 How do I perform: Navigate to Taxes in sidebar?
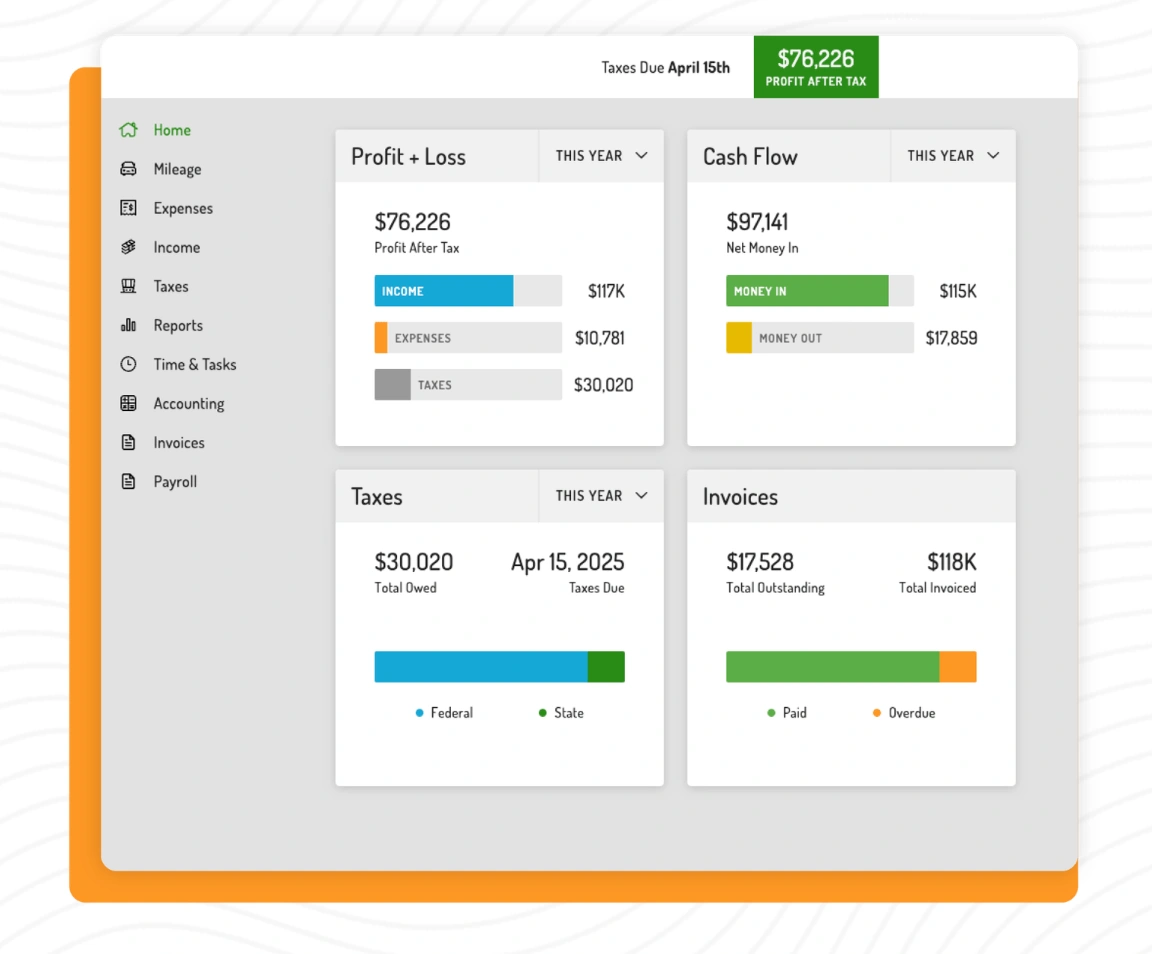point(170,286)
